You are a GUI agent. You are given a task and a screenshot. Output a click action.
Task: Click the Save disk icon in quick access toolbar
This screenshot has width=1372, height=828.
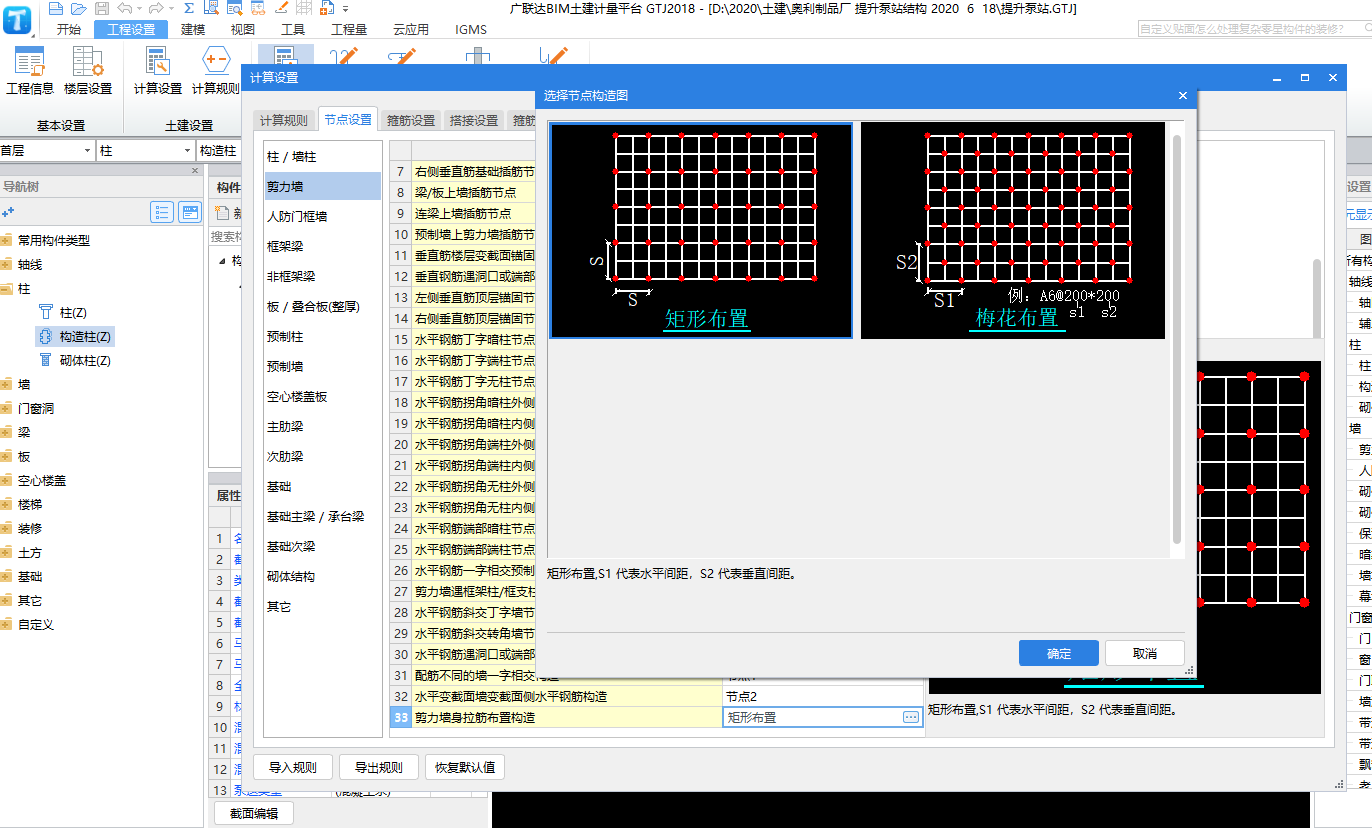102,8
